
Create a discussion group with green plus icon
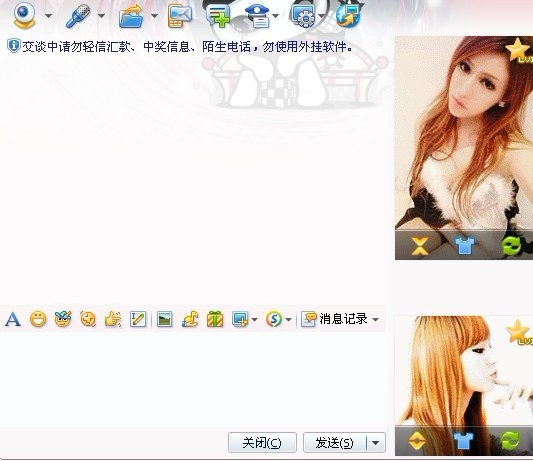click(218, 16)
